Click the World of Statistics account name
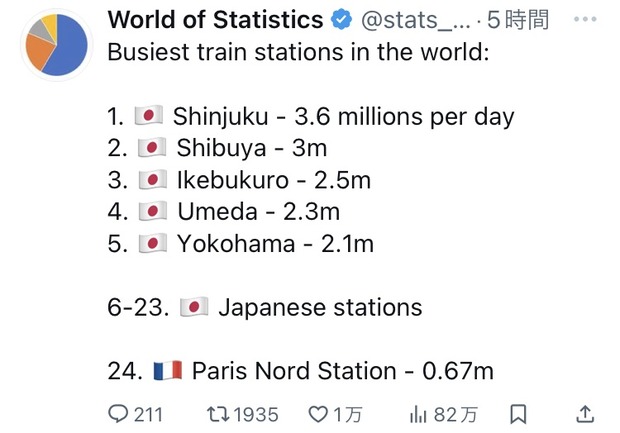 [215, 19]
